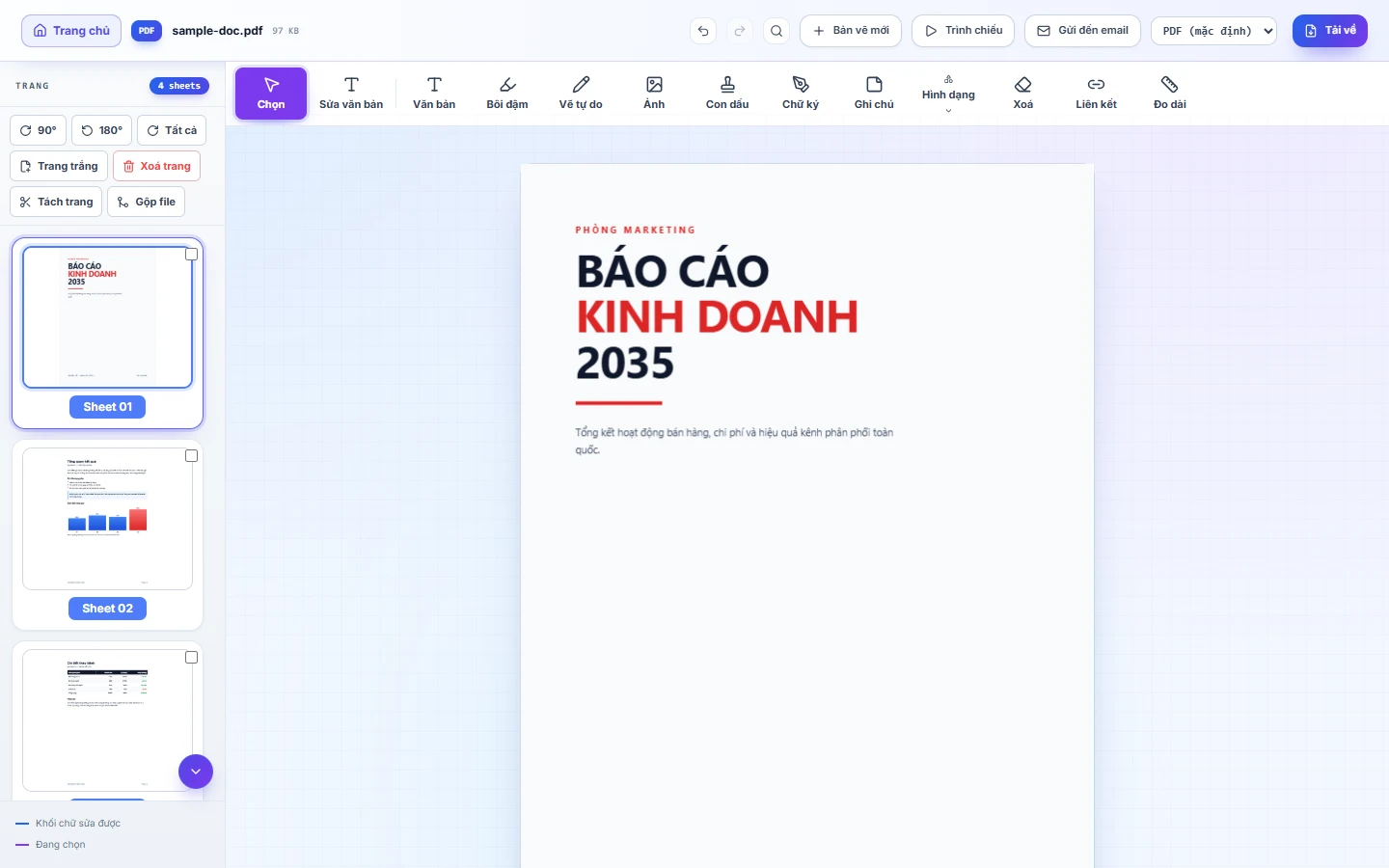Add a signature with Chữ ký

tap(801, 94)
